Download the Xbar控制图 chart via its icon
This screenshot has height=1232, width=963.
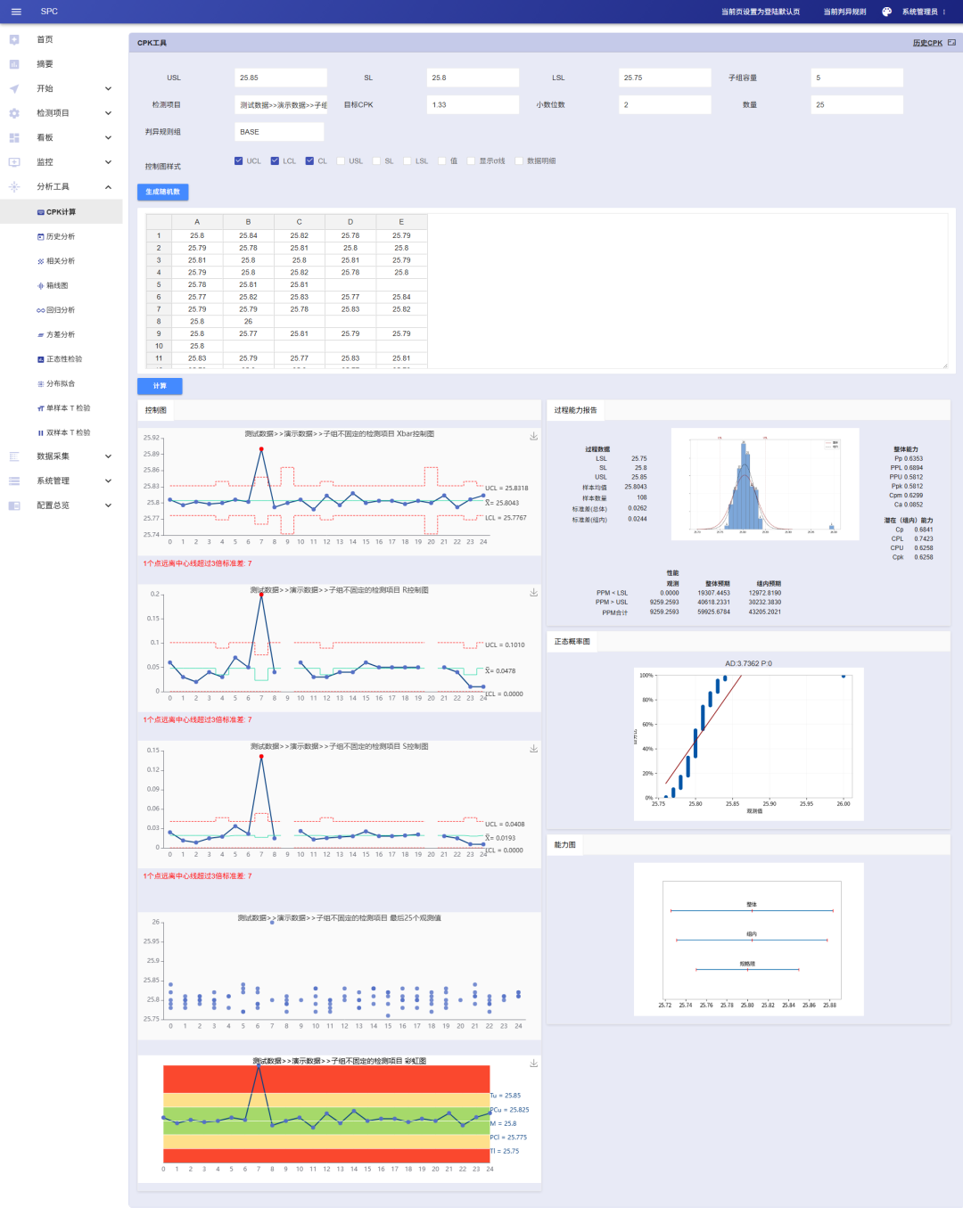coord(533,436)
